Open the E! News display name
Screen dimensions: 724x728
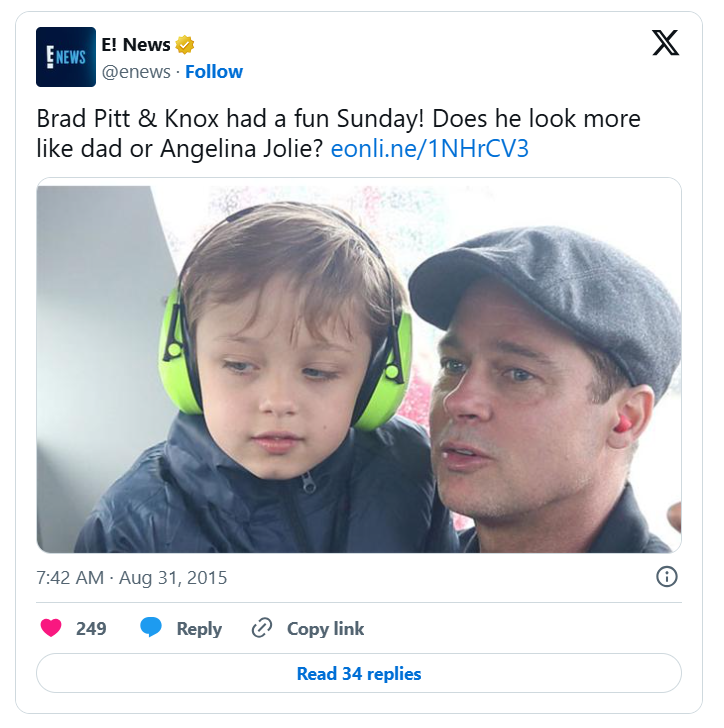point(136,45)
